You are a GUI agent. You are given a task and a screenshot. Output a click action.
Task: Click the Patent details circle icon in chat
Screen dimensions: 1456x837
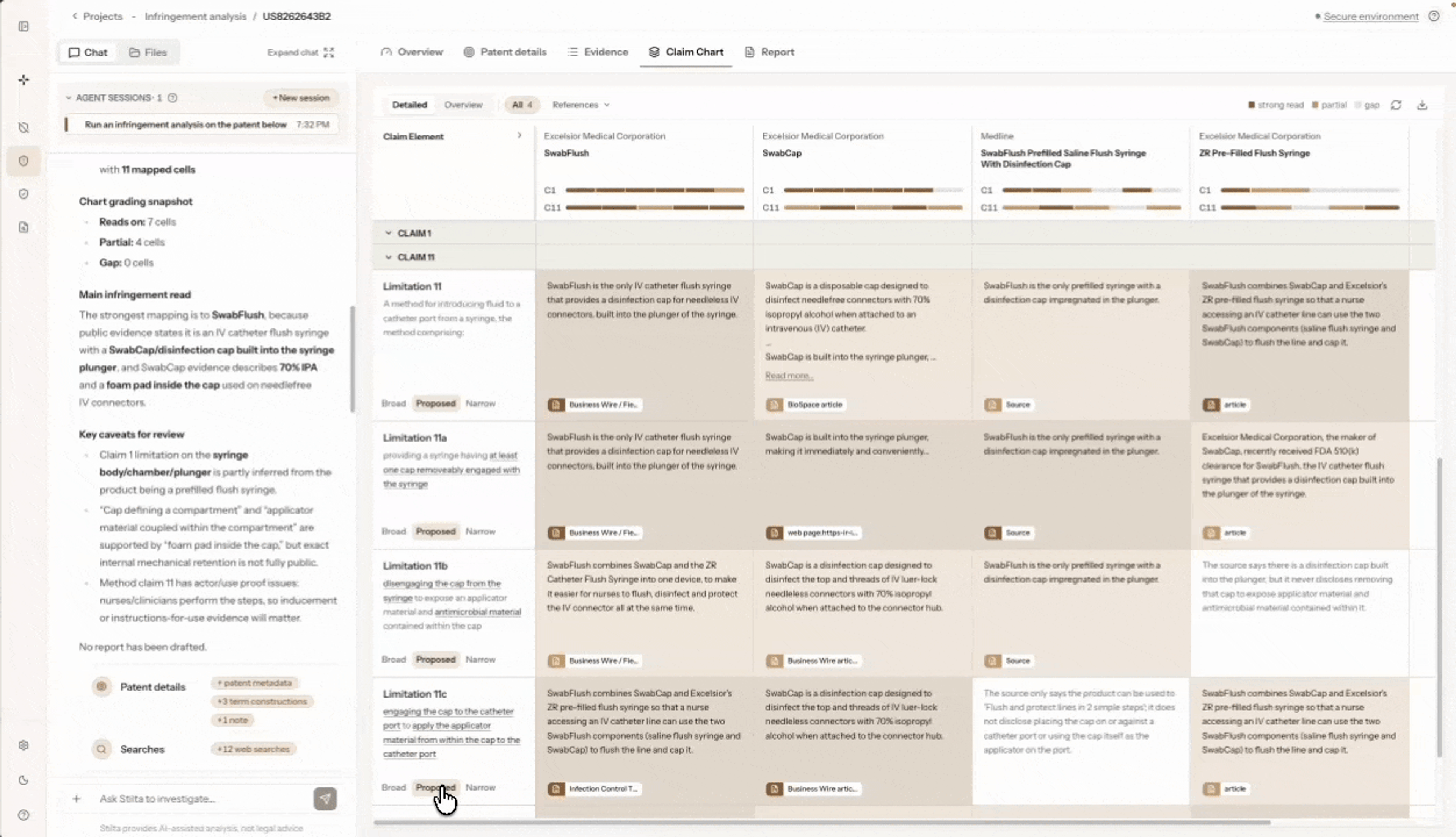102,687
